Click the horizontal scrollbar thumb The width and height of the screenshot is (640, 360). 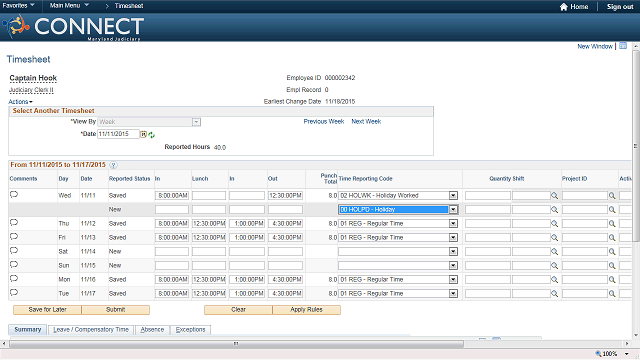(236, 344)
